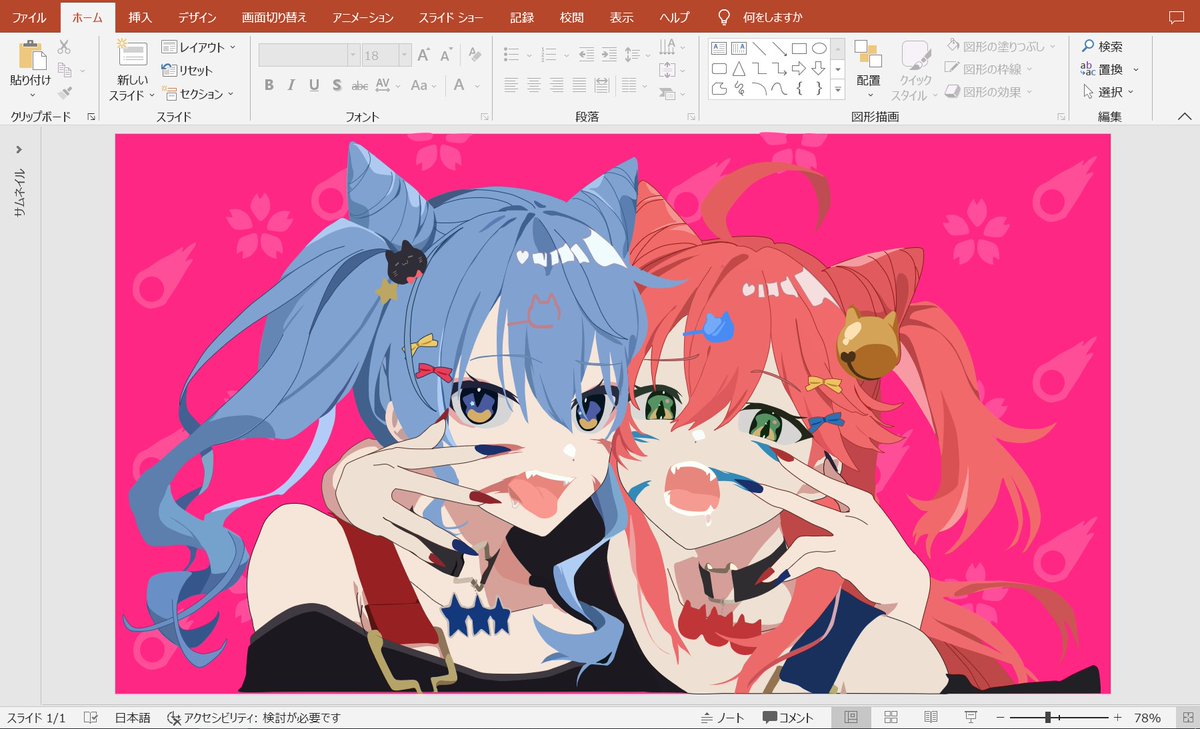Toggle italic formatting
The width and height of the screenshot is (1200, 729).
pos(291,85)
